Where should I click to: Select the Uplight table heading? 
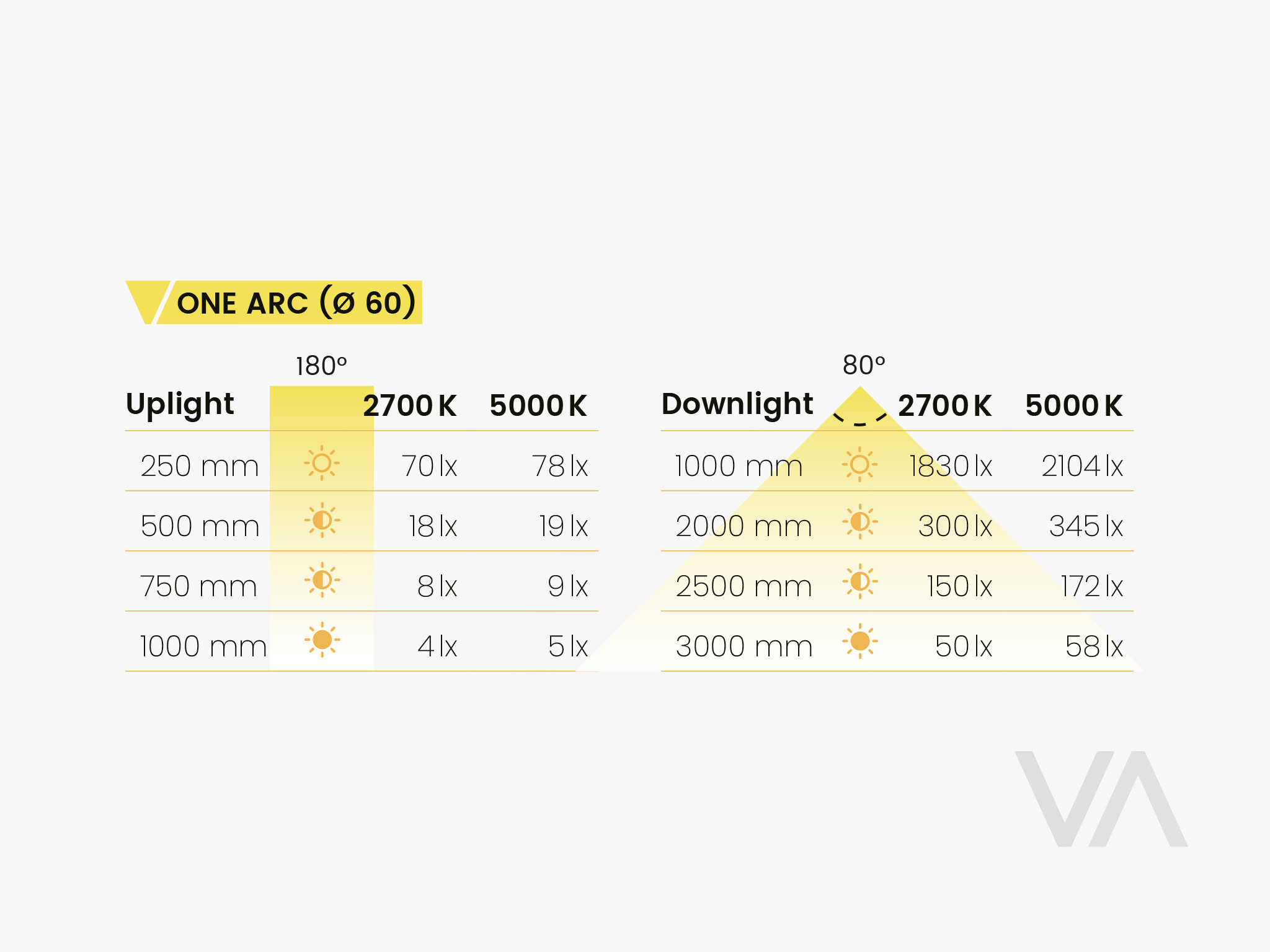pos(180,404)
